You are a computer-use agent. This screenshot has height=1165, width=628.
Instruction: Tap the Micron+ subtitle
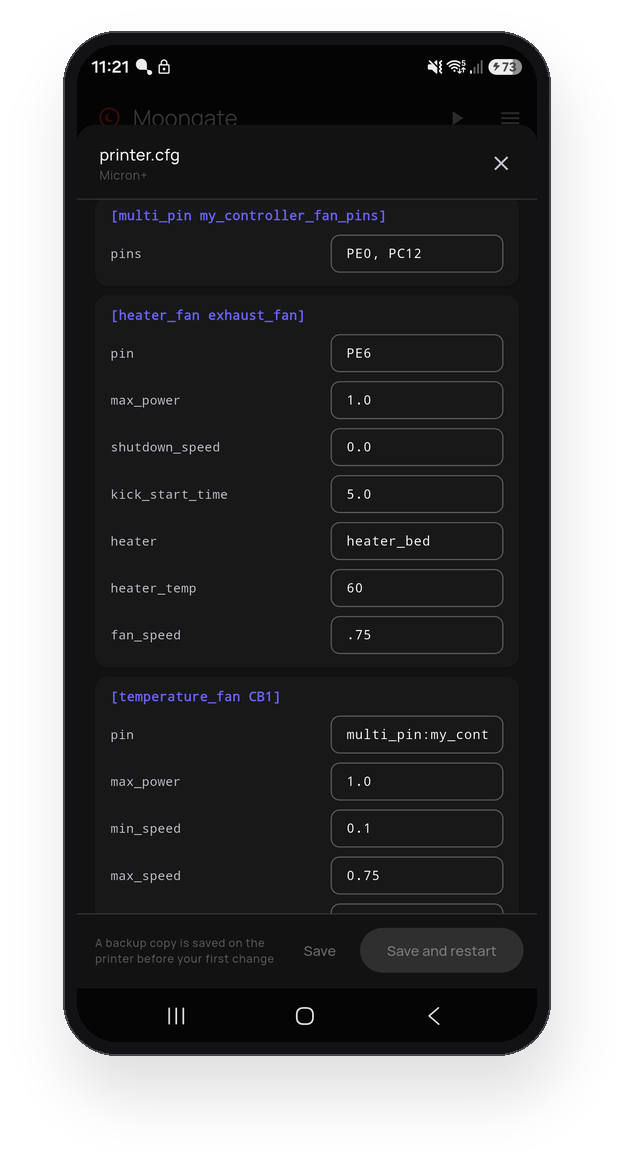pyautogui.click(x=123, y=176)
